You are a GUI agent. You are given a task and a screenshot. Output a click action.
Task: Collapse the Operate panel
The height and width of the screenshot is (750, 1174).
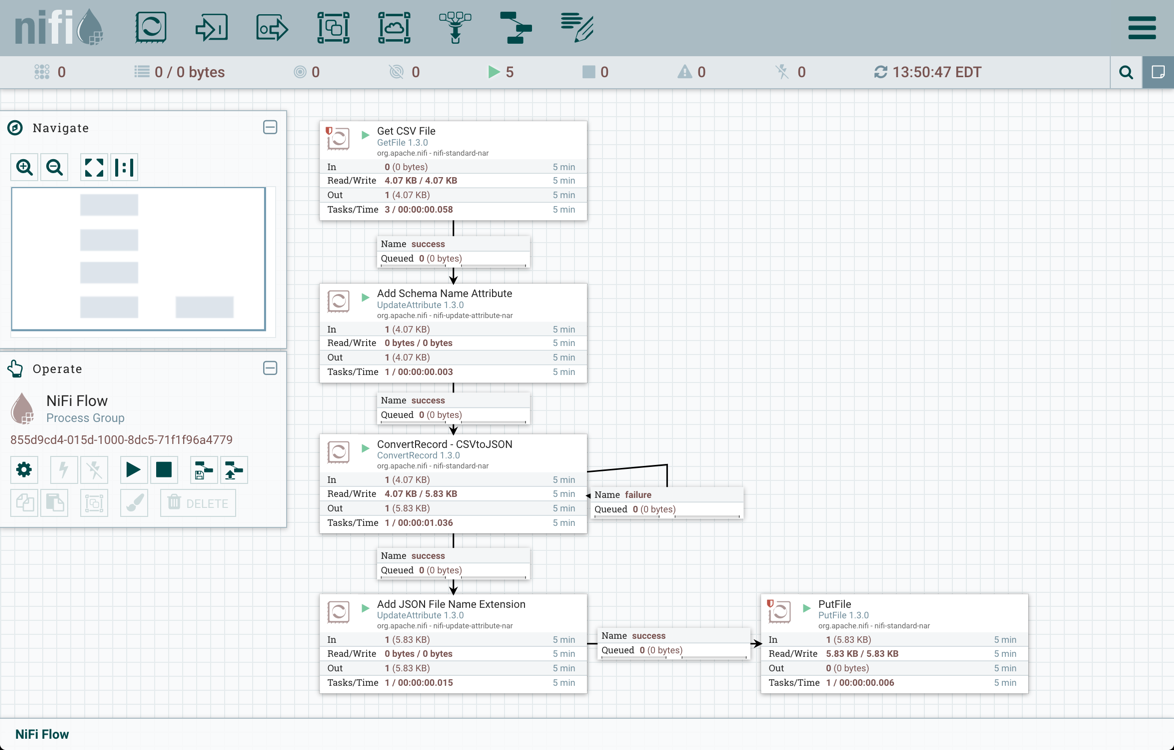tap(269, 368)
